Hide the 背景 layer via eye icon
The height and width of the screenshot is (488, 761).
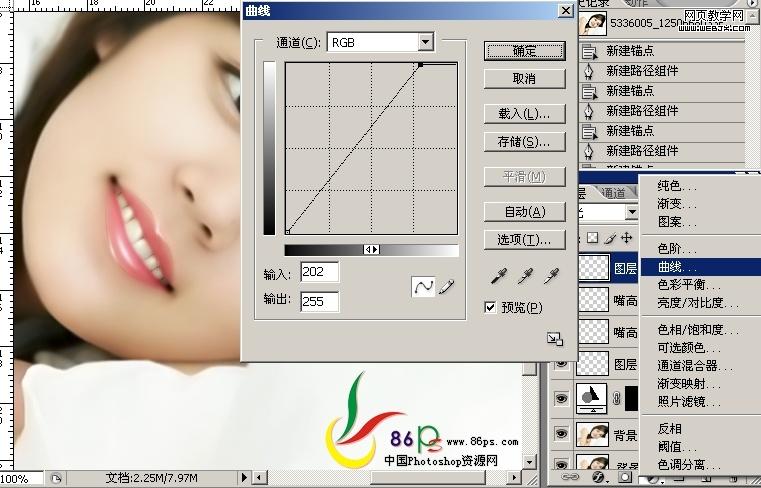tap(562, 434)
